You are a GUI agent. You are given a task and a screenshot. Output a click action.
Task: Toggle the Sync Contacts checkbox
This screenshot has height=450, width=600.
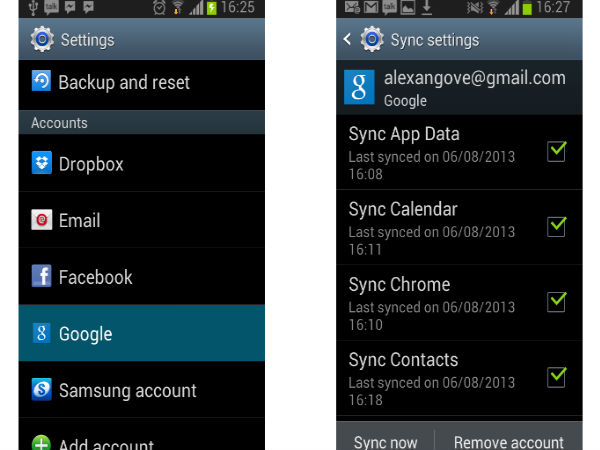point(557,376)
